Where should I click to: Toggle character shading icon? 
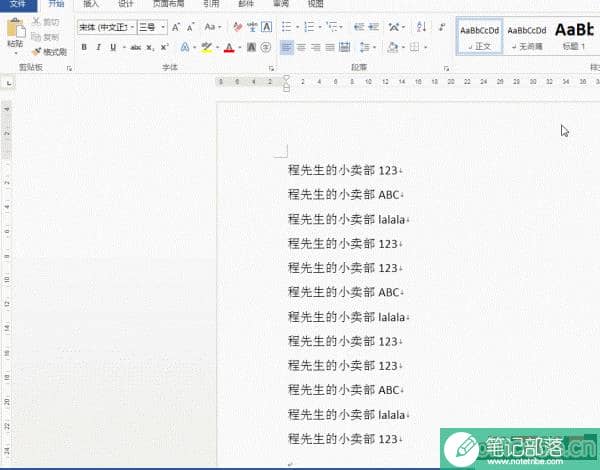(251, 47)
